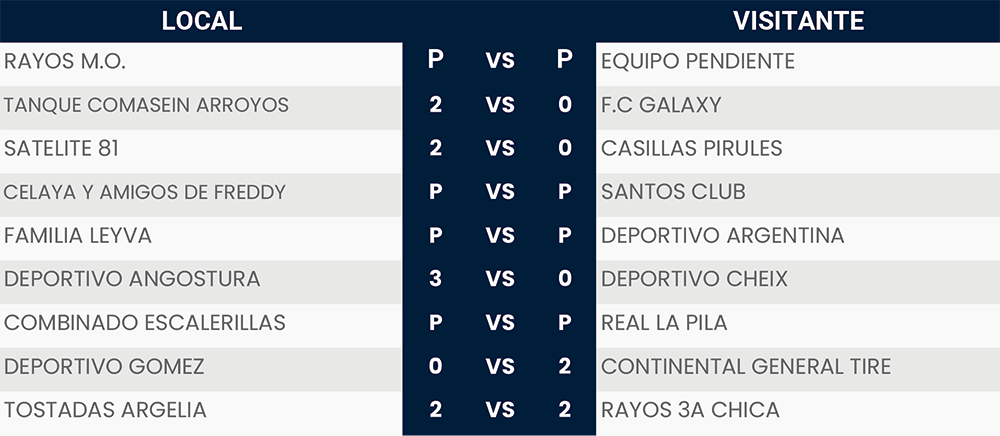The width and height of the screenshot is (1000, 436).
Task: Select the CONTINENTAL GENERAL TIRE team
Action: click(x=746, y=367)
